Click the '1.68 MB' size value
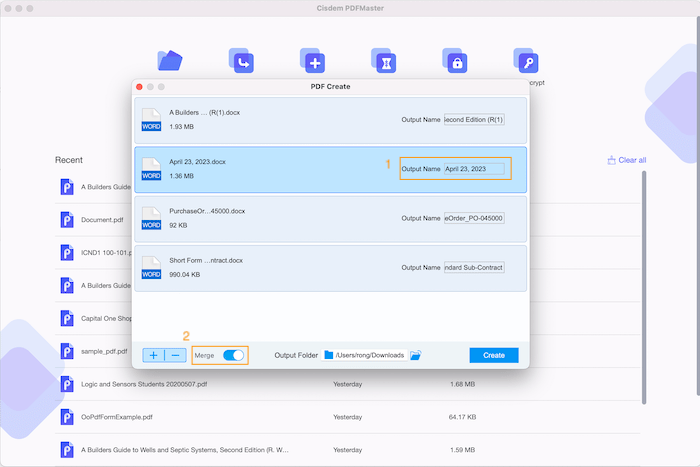Image resolution: width=700 pixels, height=467 pixels. [462, 384]
